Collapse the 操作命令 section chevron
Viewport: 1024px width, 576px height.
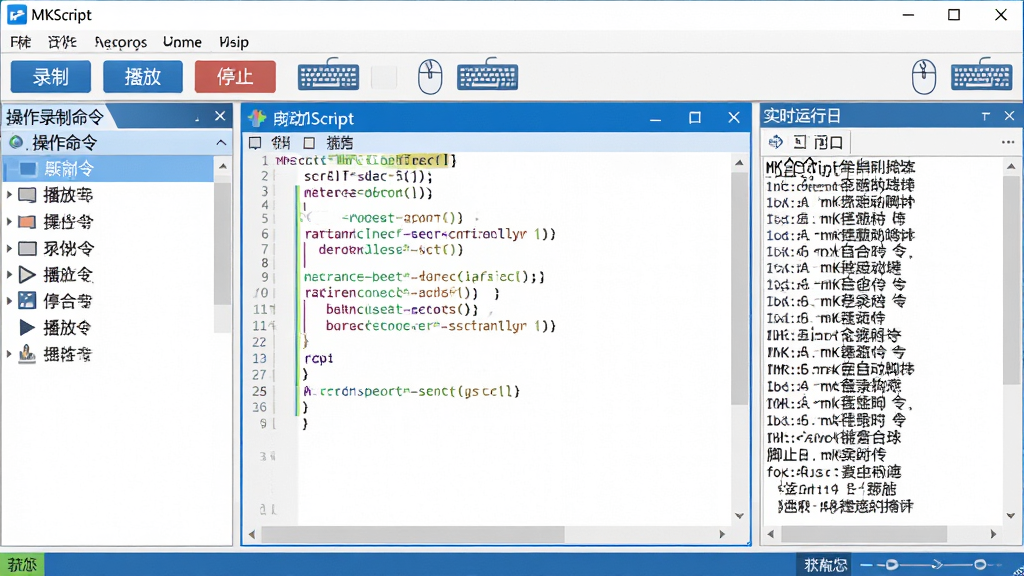click(221, 142)
